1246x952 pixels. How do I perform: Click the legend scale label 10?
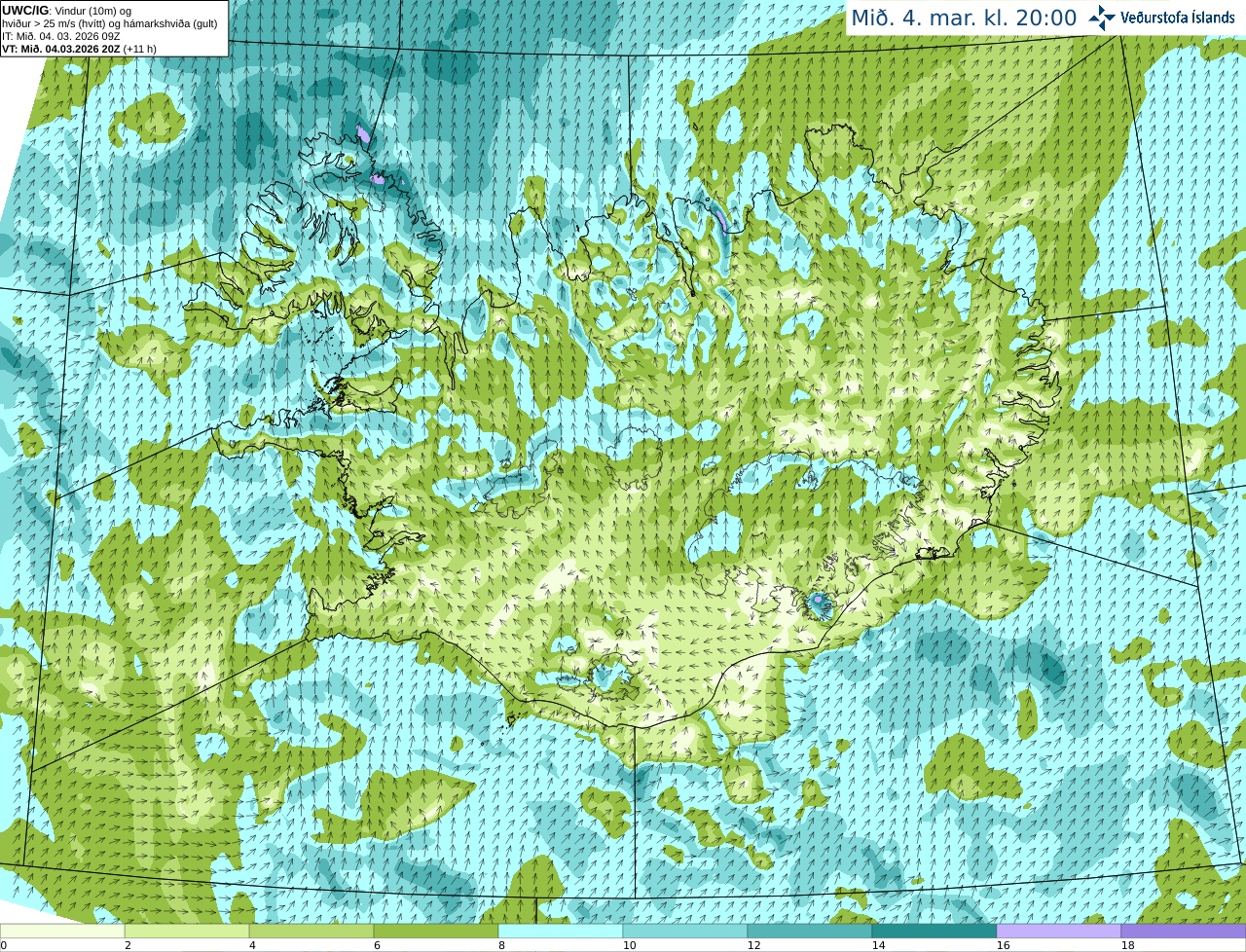[x=629, y=945]
